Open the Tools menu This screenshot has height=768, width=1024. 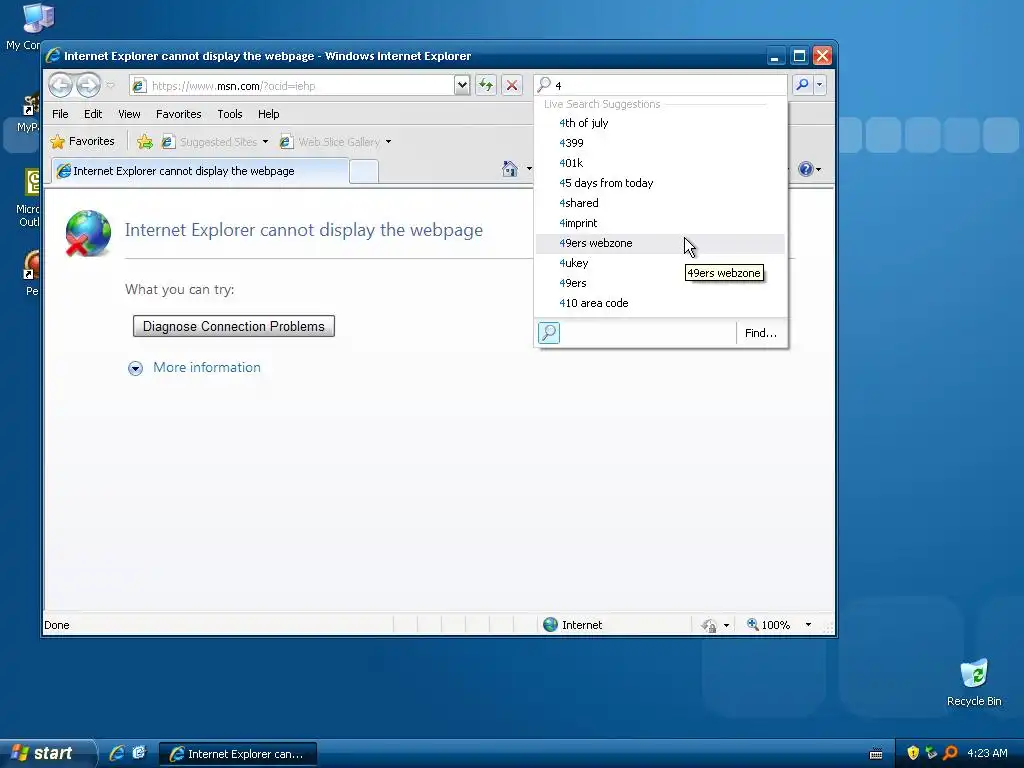[x=230, y=114]
